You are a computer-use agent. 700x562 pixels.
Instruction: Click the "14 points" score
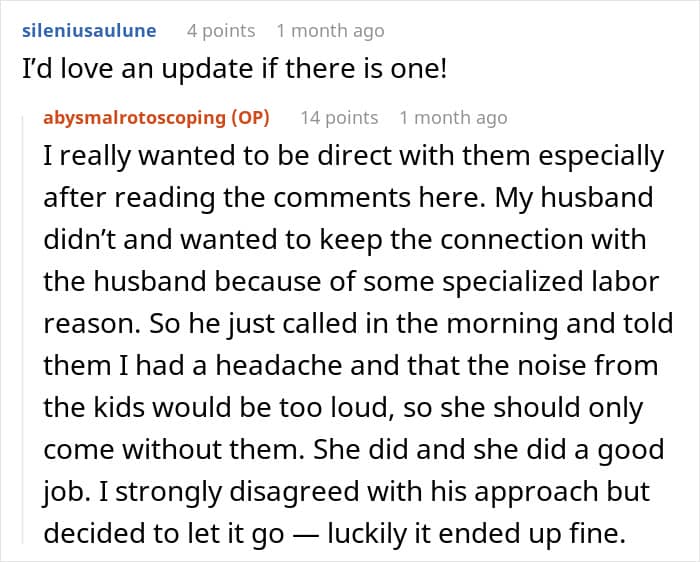click(x=339, y=117)
